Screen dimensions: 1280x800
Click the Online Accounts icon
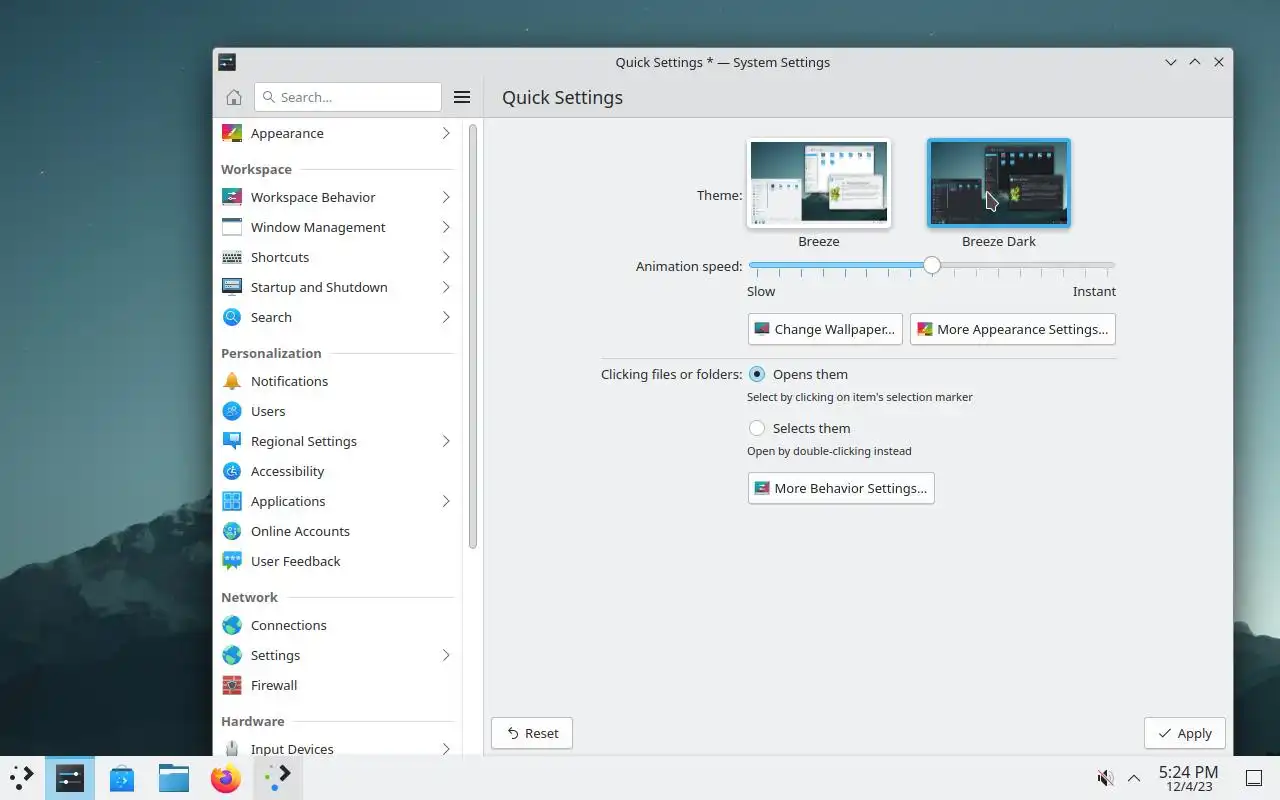232,531
